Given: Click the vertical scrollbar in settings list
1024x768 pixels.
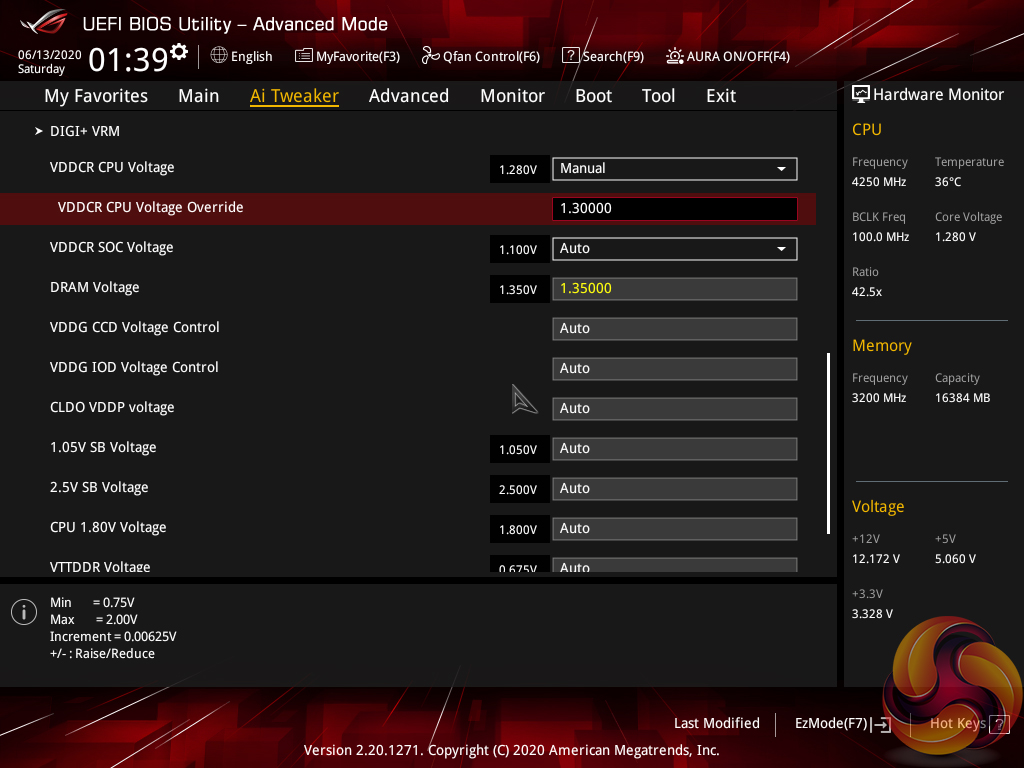Looking at the screenshot, I should [828, 443].
